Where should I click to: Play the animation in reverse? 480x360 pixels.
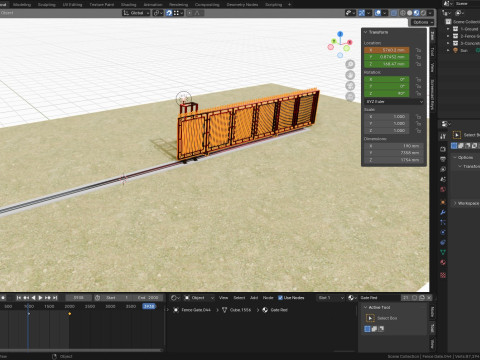click(33, 298)
